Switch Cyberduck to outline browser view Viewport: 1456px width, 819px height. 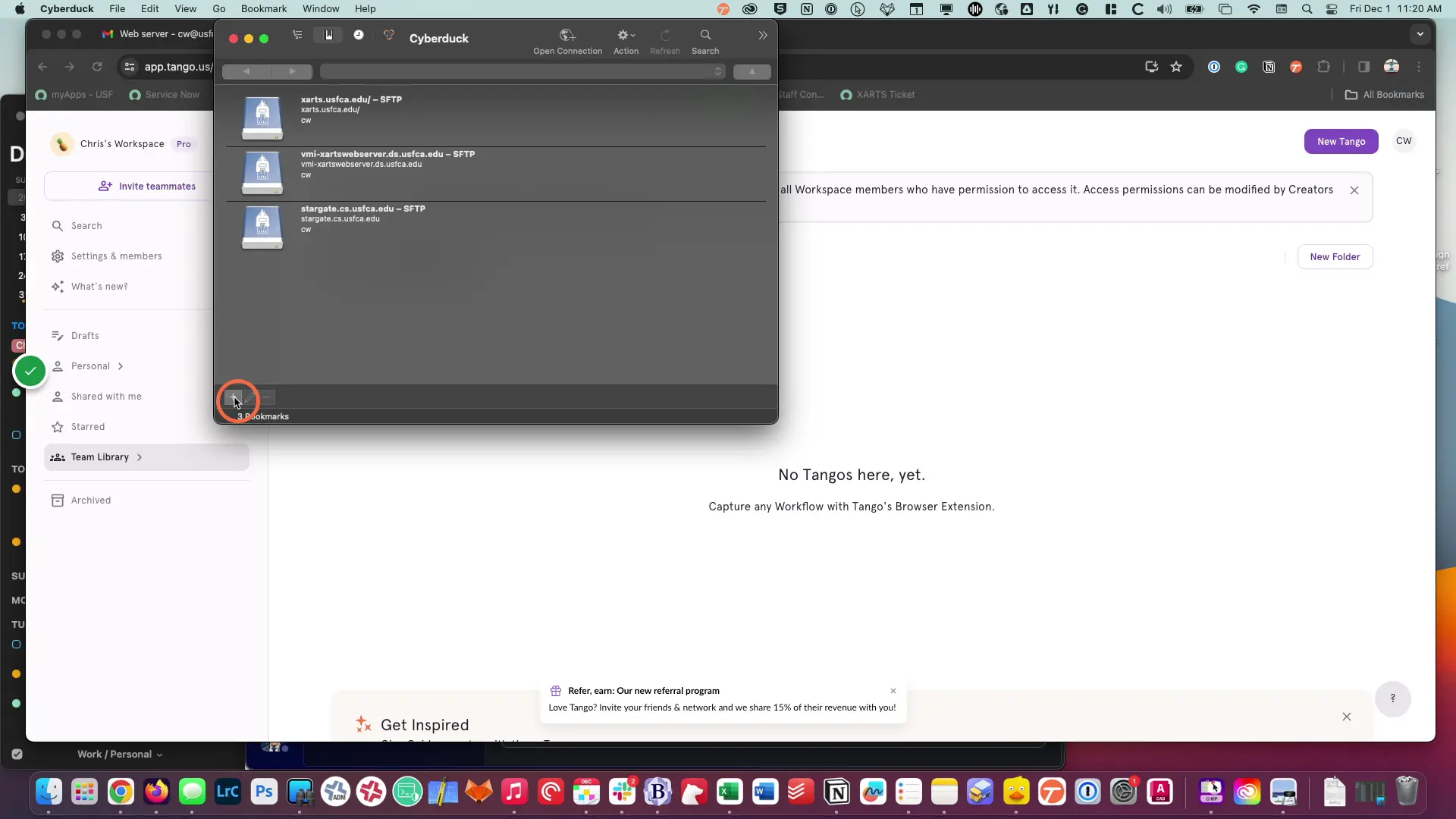(297, 36)
